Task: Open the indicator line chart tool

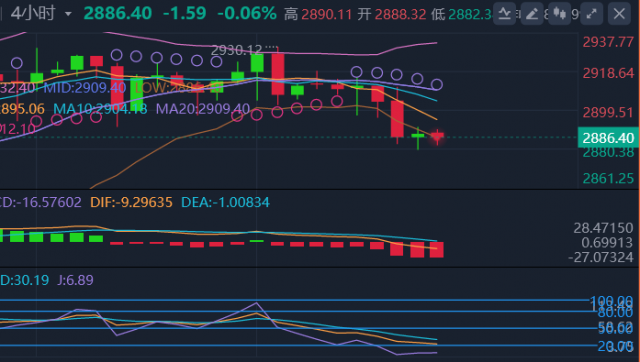Action: click(504, 14)
